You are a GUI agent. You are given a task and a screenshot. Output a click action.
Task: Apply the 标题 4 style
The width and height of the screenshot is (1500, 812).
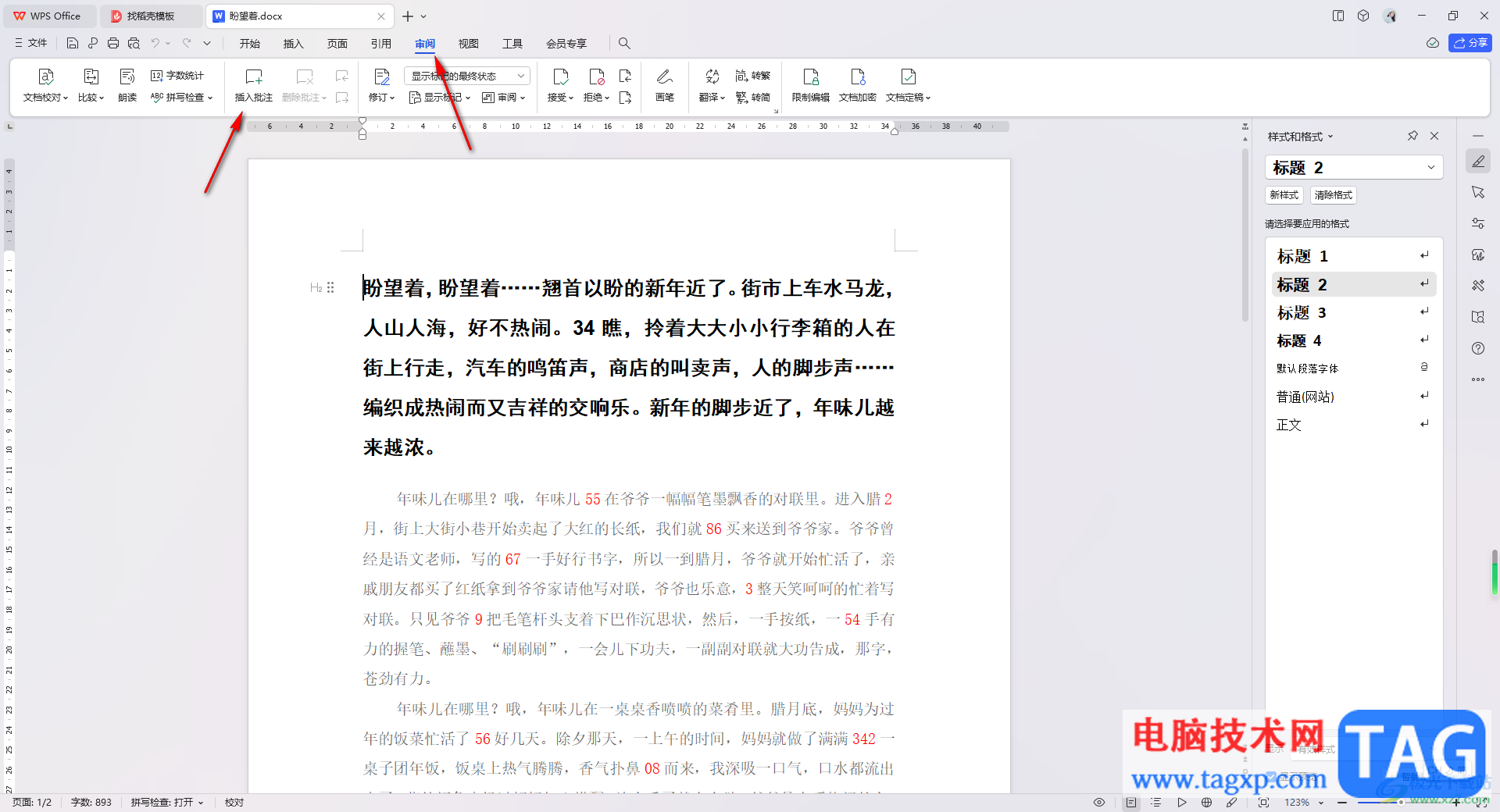click(x=1354, y=340)
